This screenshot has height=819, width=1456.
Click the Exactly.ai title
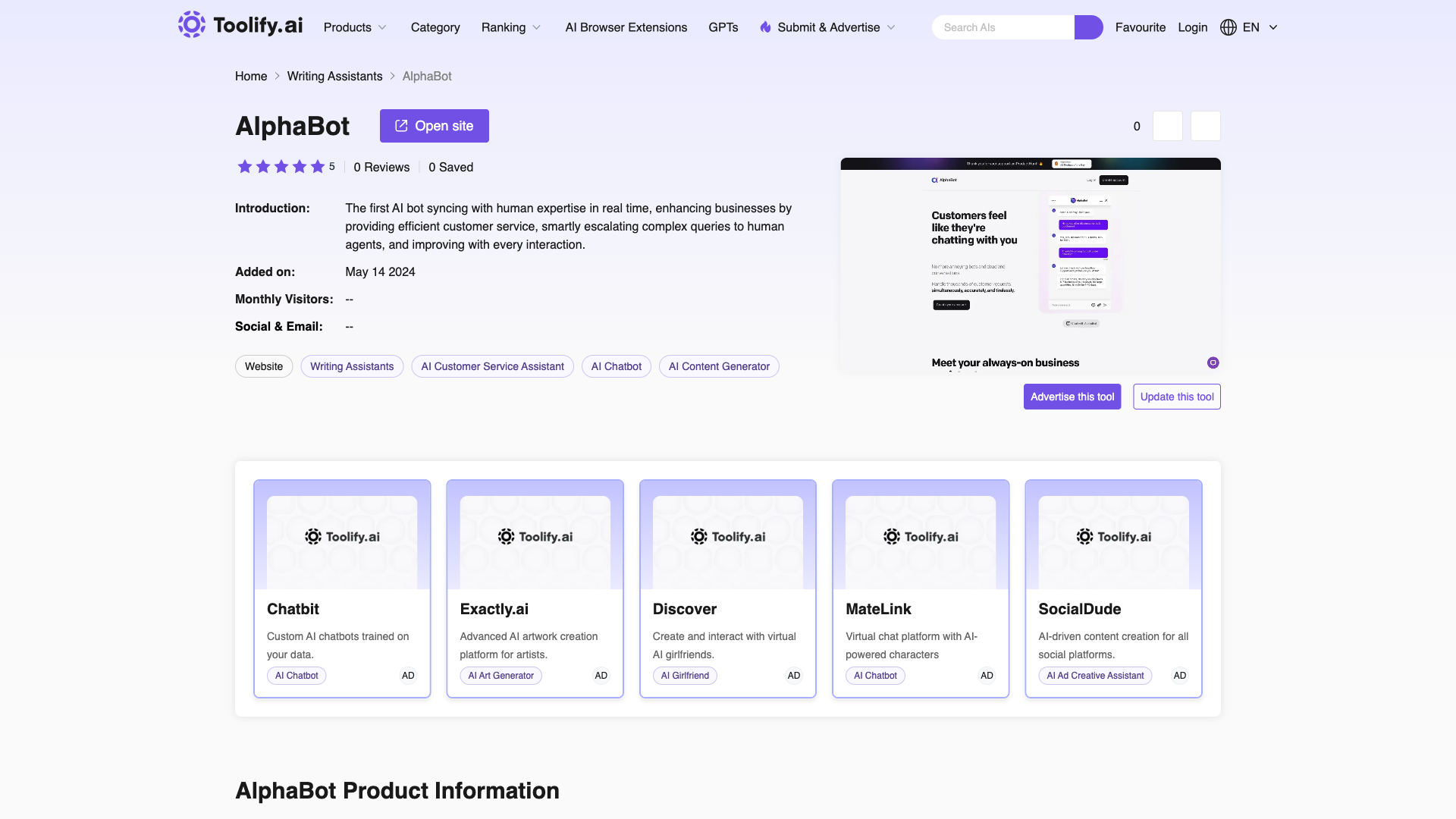coord(494,609)
